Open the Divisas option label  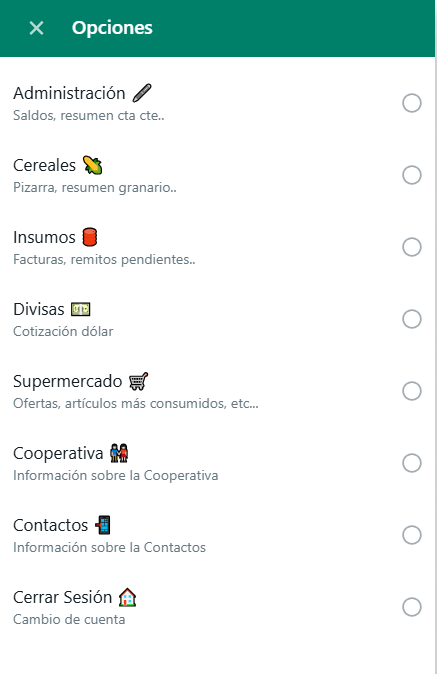(x=39, y=309)
